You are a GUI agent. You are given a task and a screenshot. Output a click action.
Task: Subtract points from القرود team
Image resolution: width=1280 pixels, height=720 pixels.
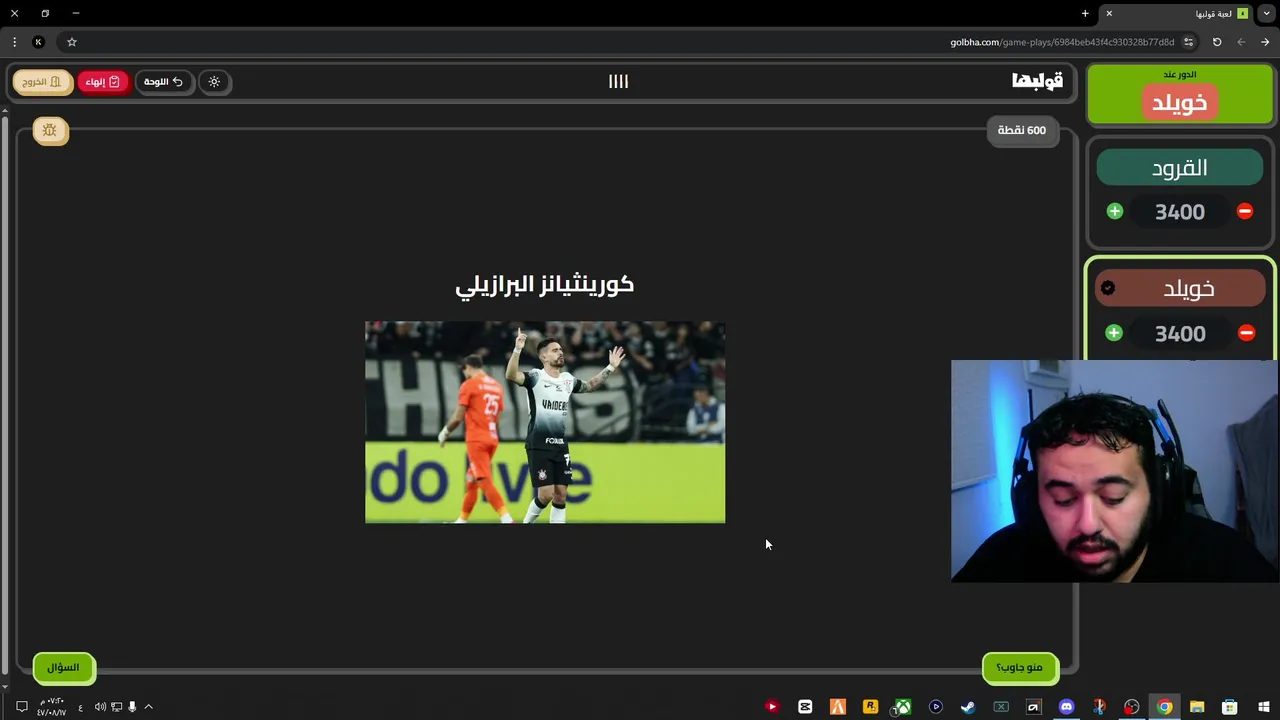pos(1245,211)
